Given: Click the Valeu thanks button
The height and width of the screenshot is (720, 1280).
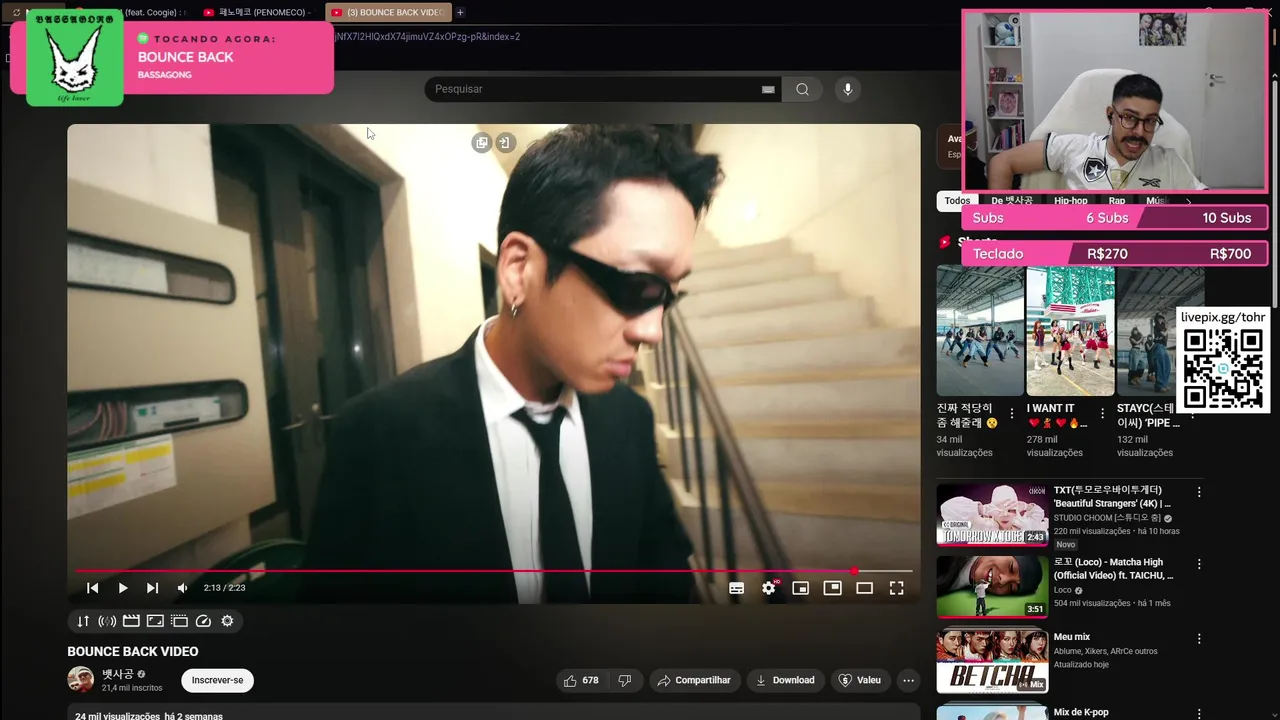Looking at the screenshot, I should coord(860,680).
